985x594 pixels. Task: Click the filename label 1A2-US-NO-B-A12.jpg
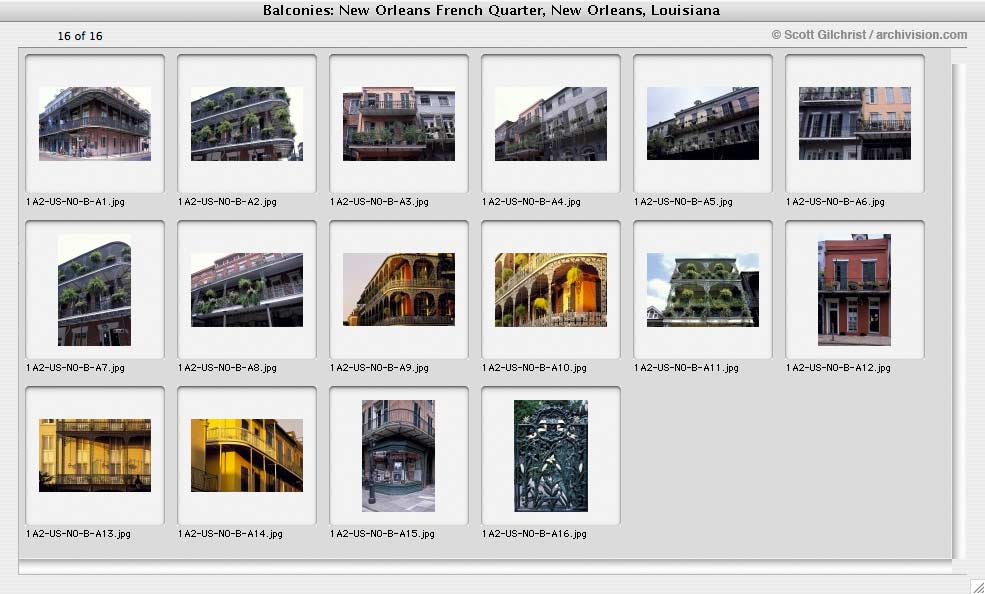point(839,367)
